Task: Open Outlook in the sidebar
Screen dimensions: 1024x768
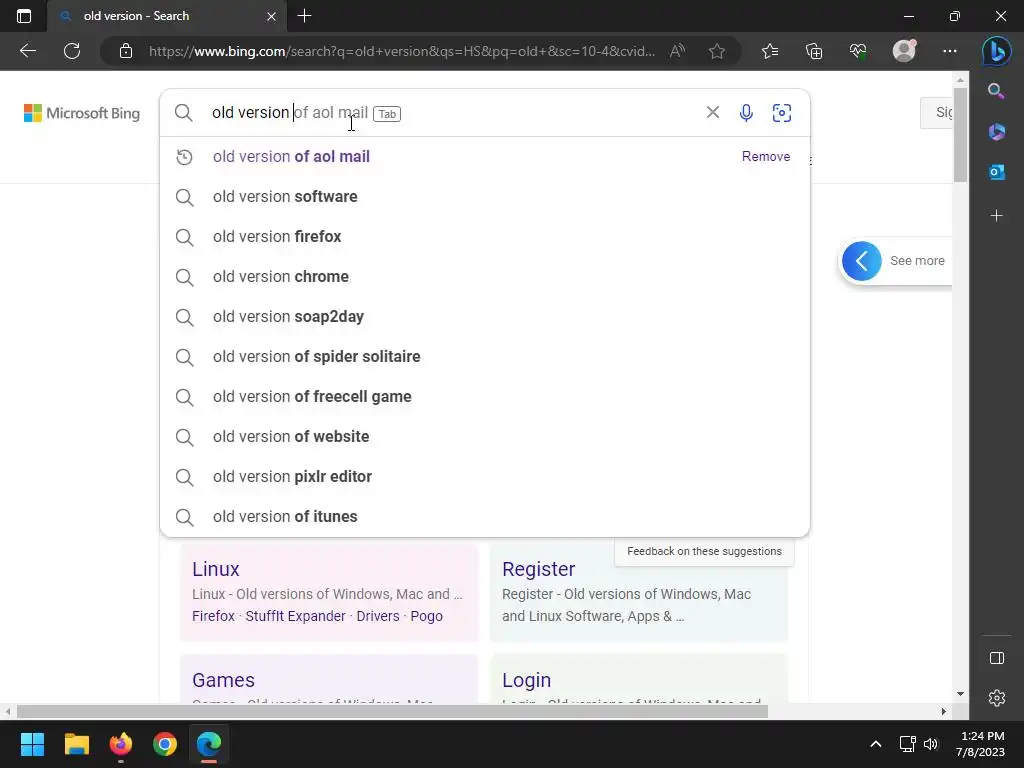Action: (997, 172)
